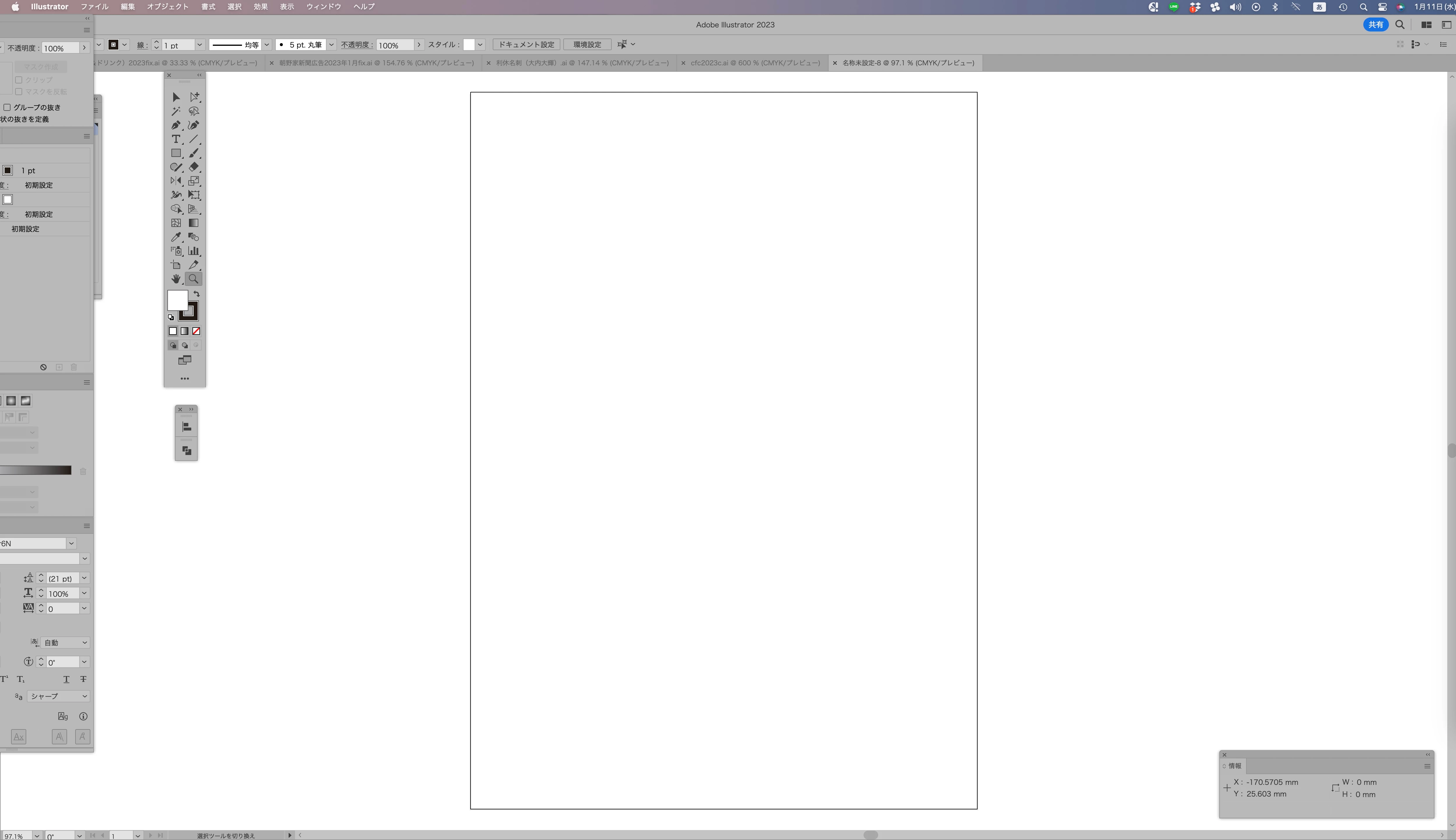Viewport: 1456px width, 840px height.
Task: Toggle クリップ checkbox
Action: point(18,80)
